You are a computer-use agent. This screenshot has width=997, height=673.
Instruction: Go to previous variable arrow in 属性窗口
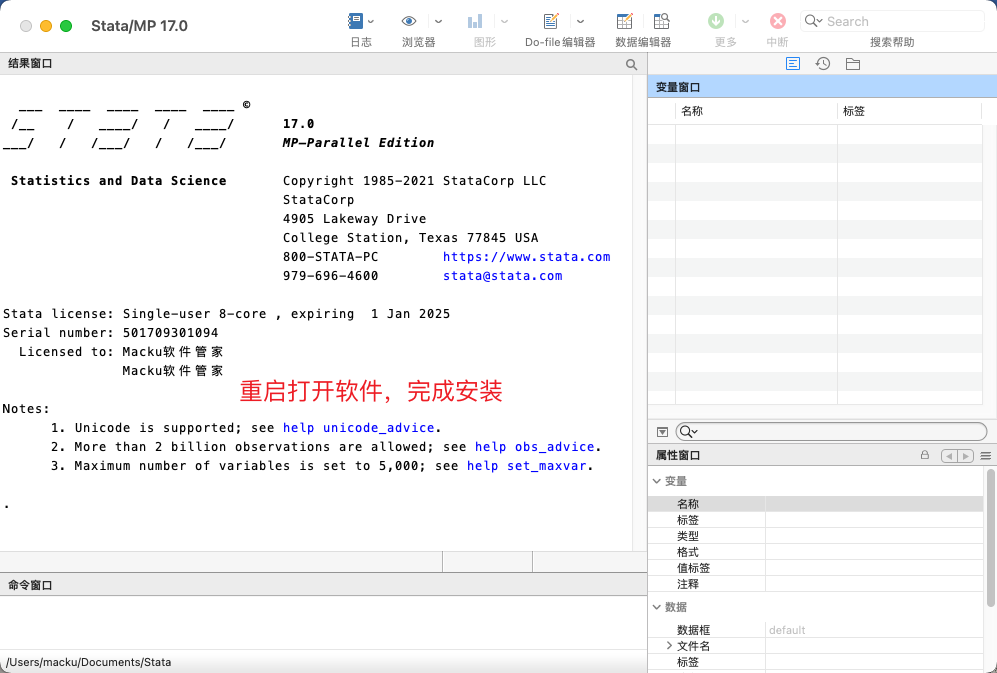(949, 455)
